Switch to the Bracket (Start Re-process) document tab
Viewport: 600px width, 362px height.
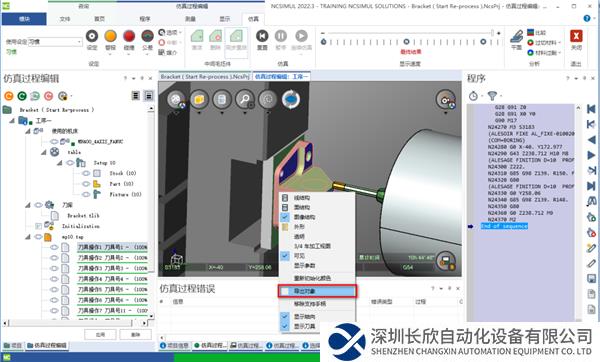click(x=204, y=77)
